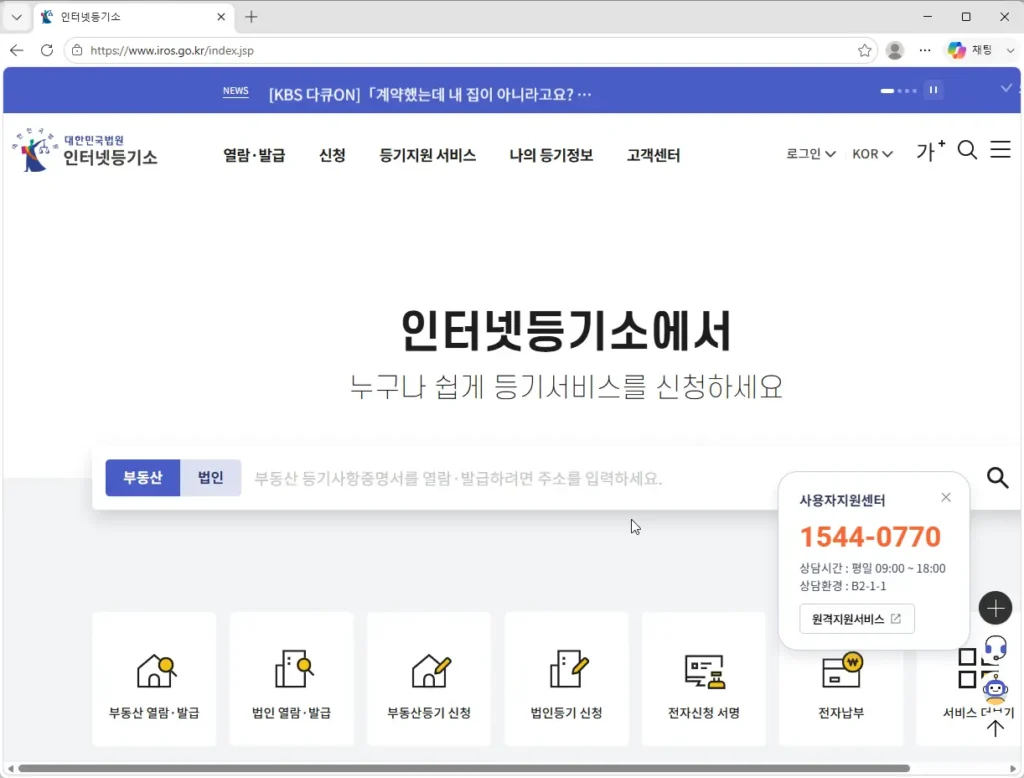Click the scroll-to-top arrow icon
1024x778 pixels.
pyautogui.click(x=995, y=728)
